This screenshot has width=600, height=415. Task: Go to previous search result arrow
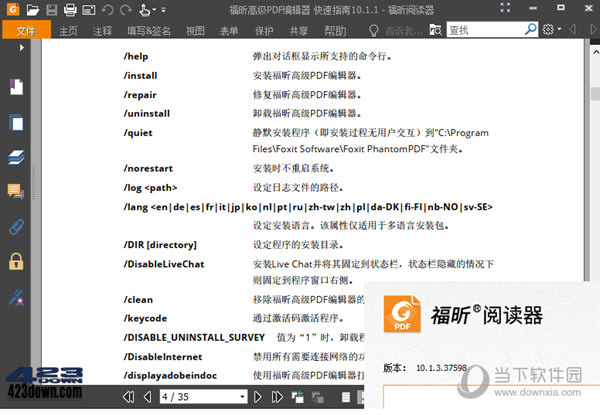click(573, 29)
